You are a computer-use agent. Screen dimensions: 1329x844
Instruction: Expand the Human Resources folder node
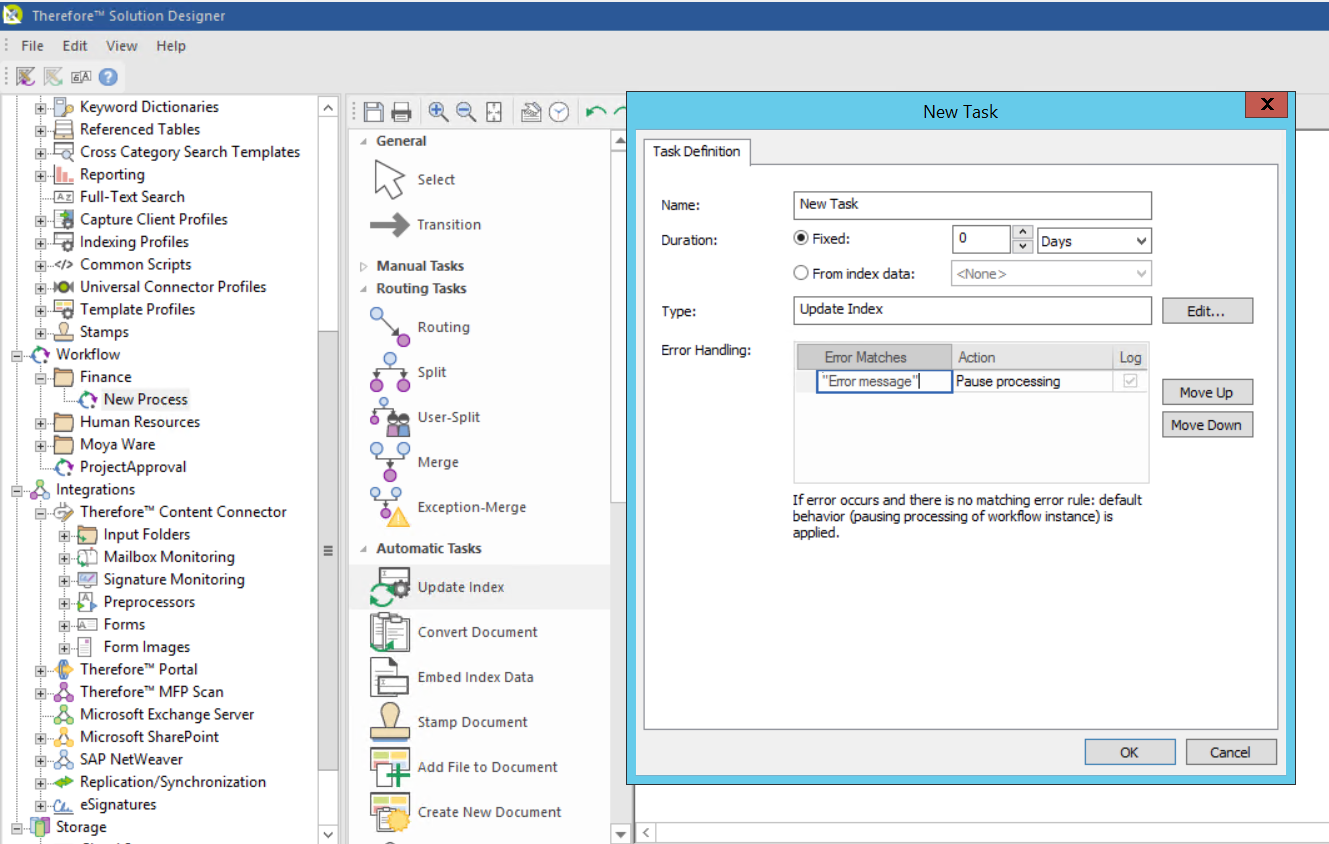[40, 422]
